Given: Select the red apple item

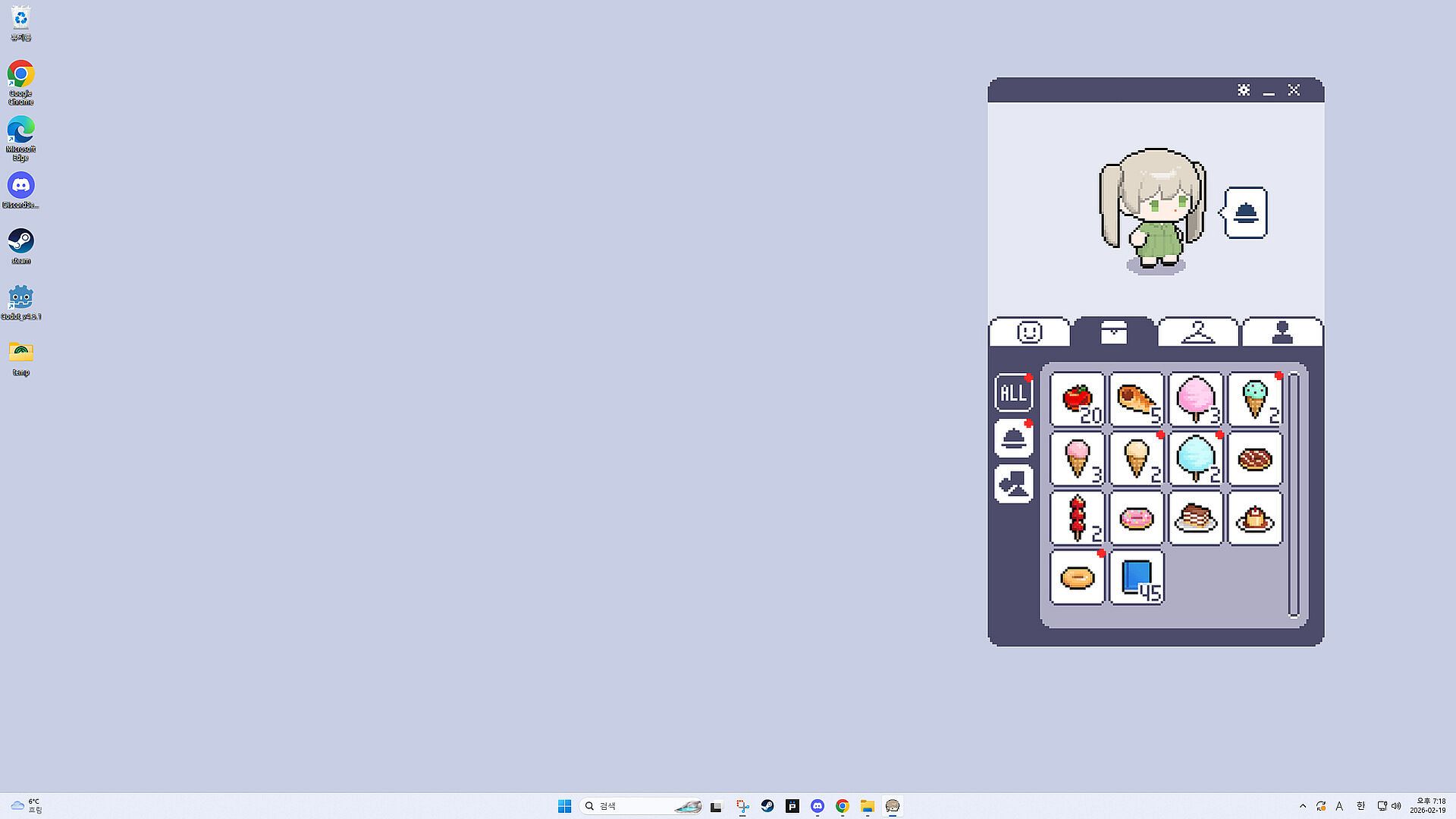Looking at the screenshot, I should point(1077,400).
